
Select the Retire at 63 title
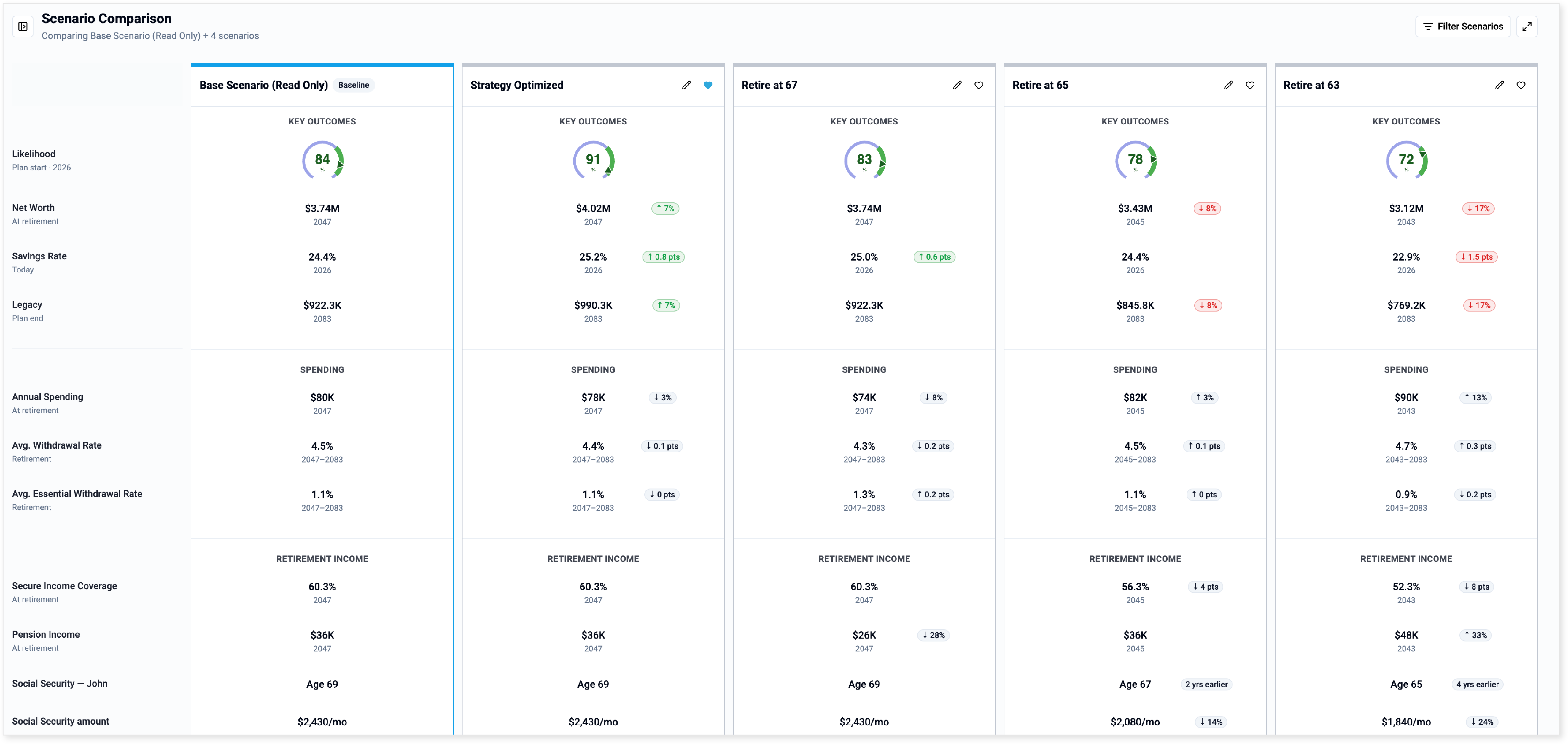[1311, 85]
